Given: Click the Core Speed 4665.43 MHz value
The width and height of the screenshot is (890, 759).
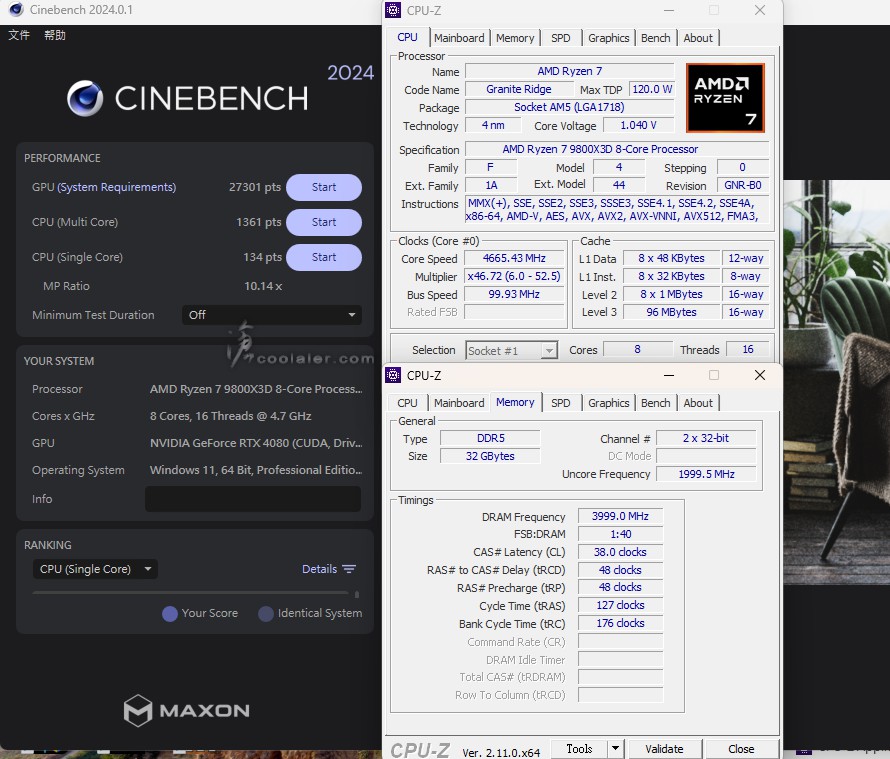Looking at the screenshot, I should coord(514,258).
